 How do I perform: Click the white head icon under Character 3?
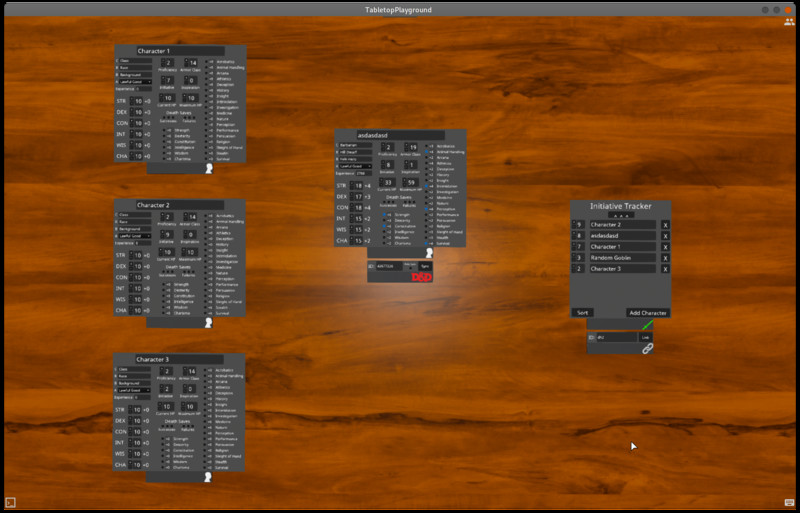pyautogui.click(x=208, y=477)
